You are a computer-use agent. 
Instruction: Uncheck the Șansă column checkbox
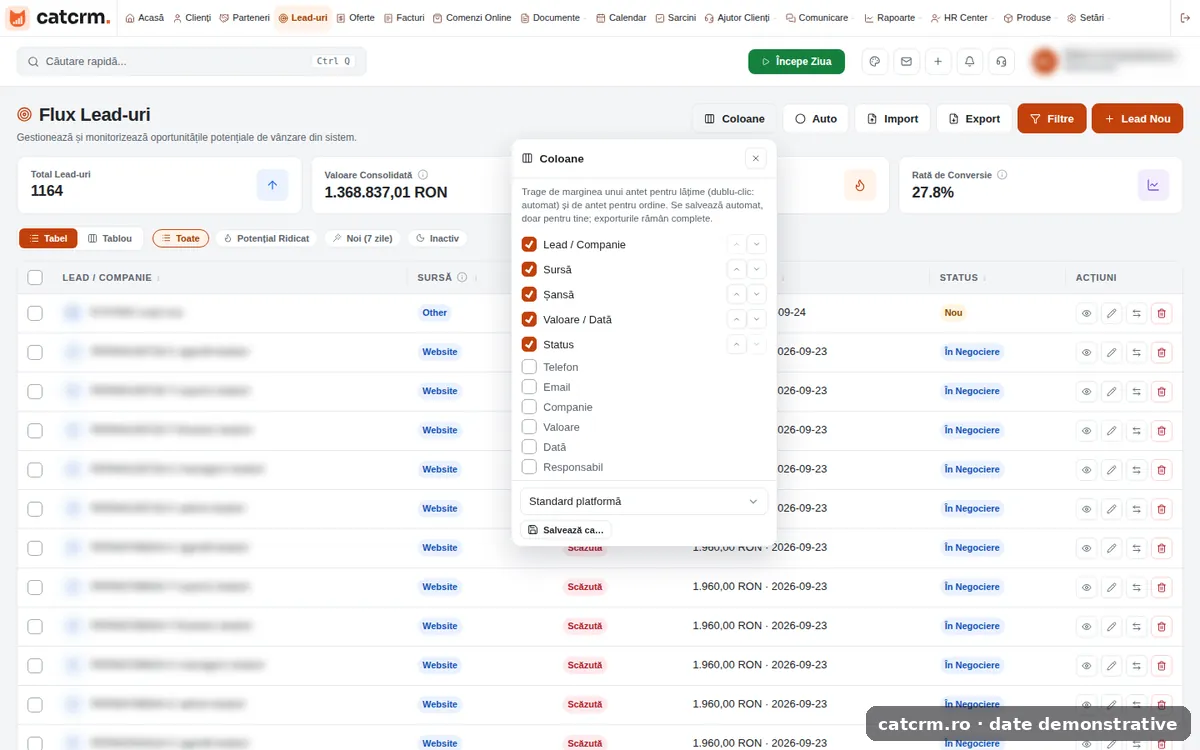(529, 294)
